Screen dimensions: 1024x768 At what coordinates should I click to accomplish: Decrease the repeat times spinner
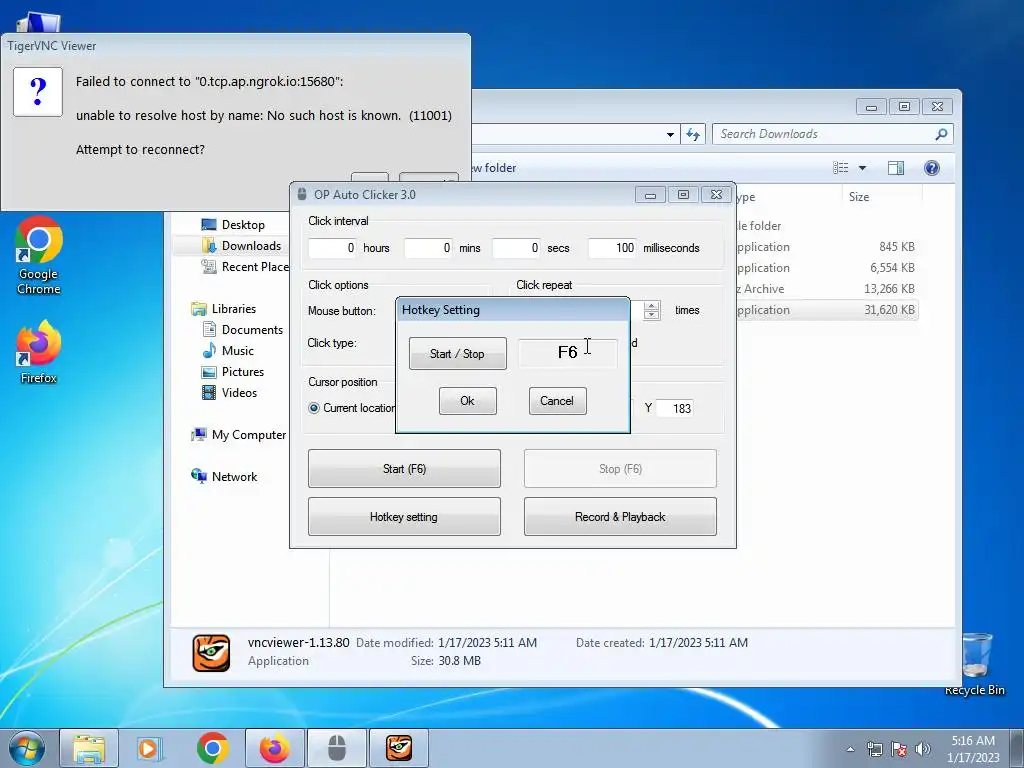pos(651,315)
